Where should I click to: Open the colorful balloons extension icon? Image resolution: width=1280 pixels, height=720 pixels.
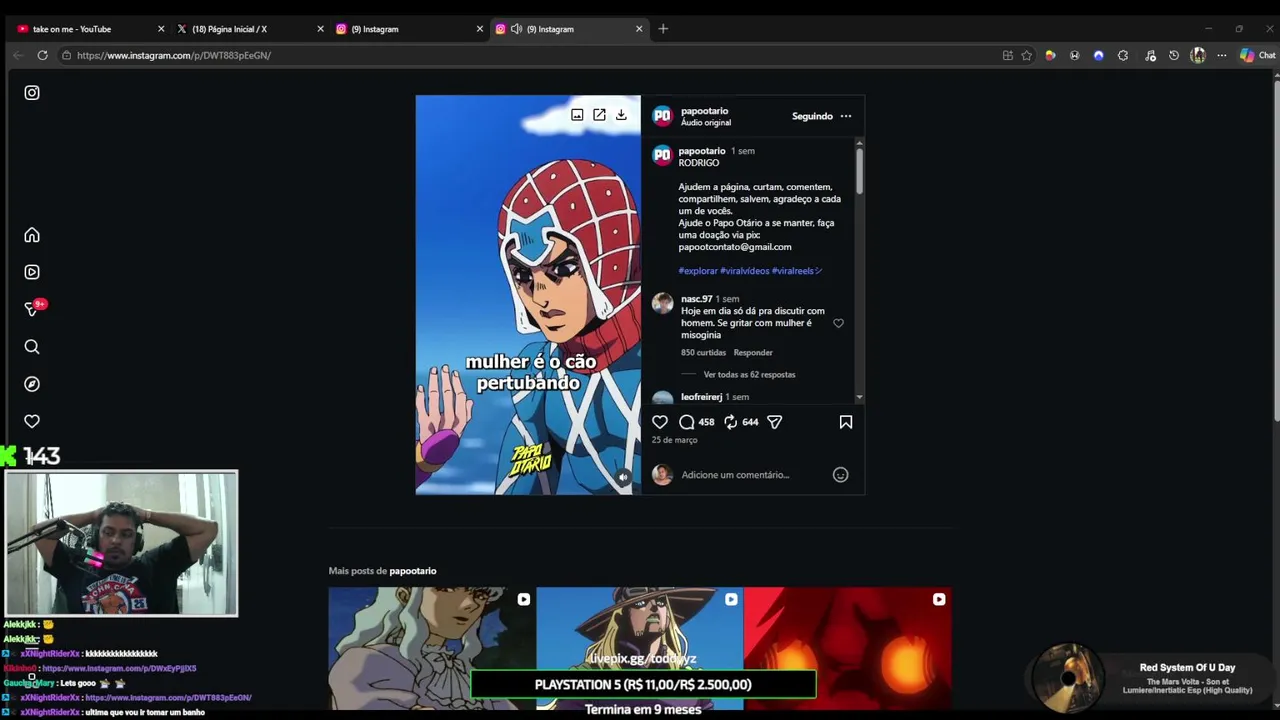(x=1050, y=55)
